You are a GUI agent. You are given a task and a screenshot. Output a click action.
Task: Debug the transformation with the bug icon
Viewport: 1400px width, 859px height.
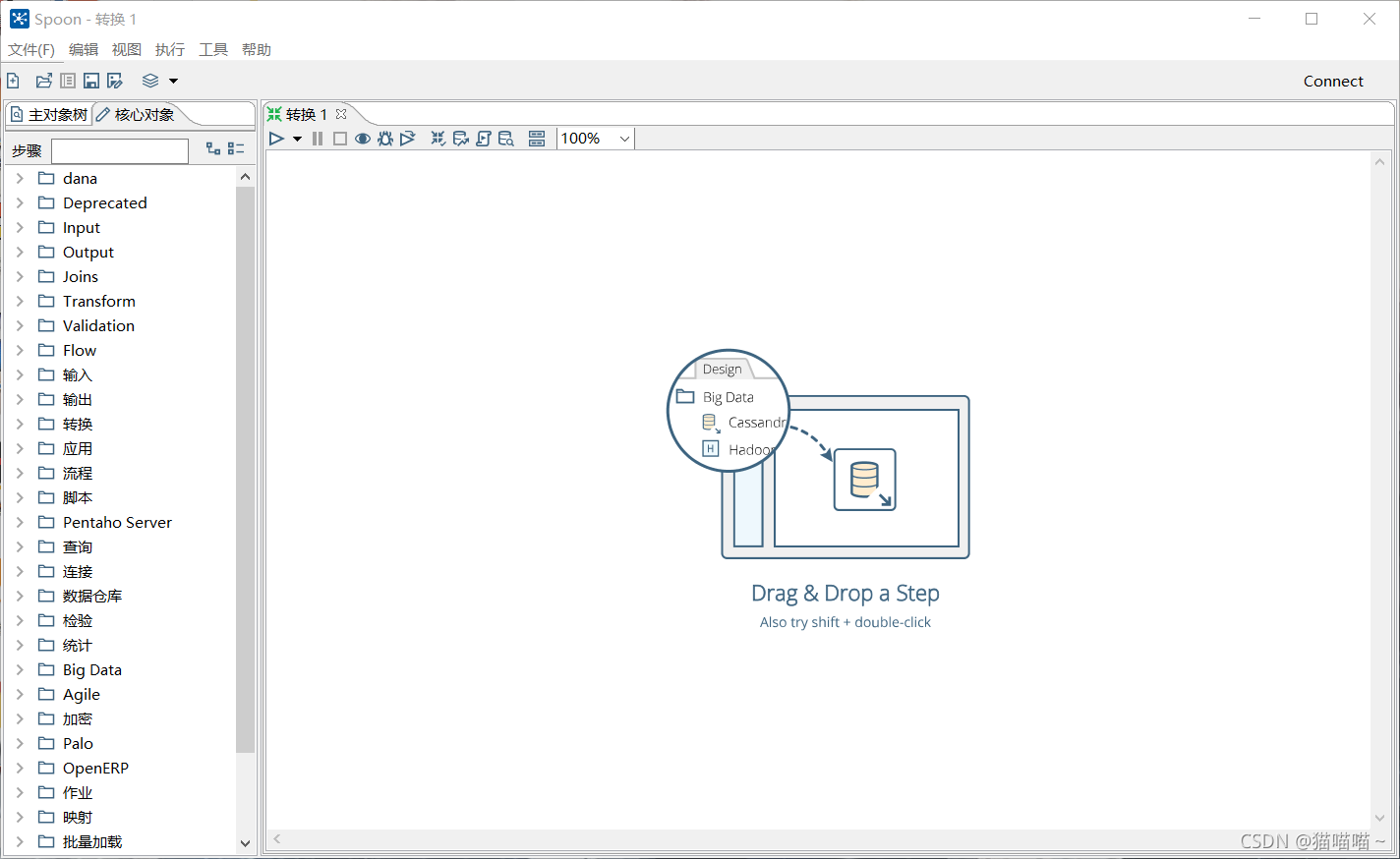(385, 139)
